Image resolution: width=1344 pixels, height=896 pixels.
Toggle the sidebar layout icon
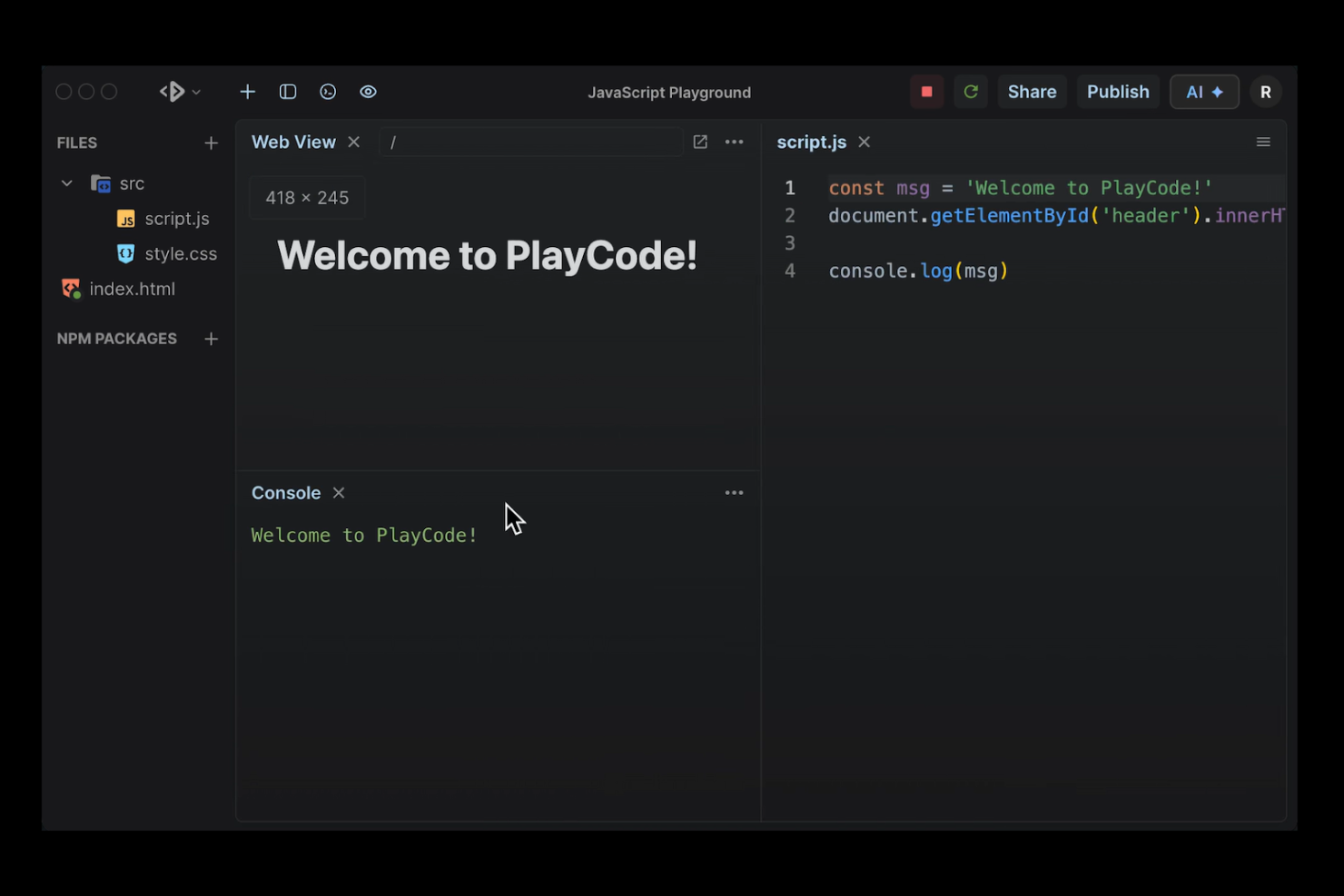[x=288, y=91]
